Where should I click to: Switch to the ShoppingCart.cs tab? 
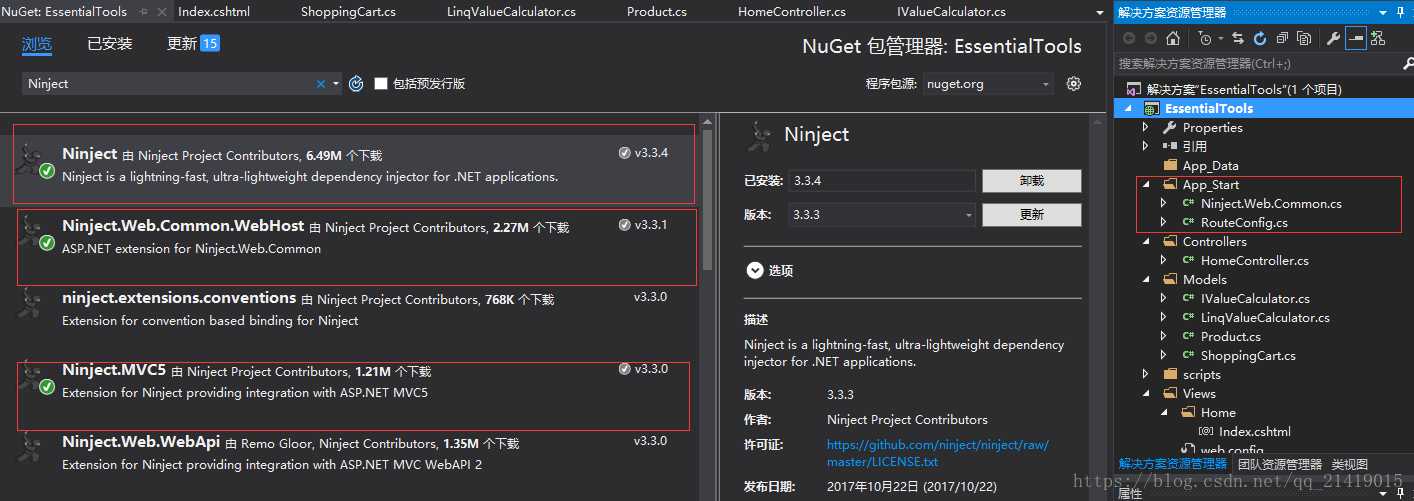pyautogui.click(x=348, y=12)
